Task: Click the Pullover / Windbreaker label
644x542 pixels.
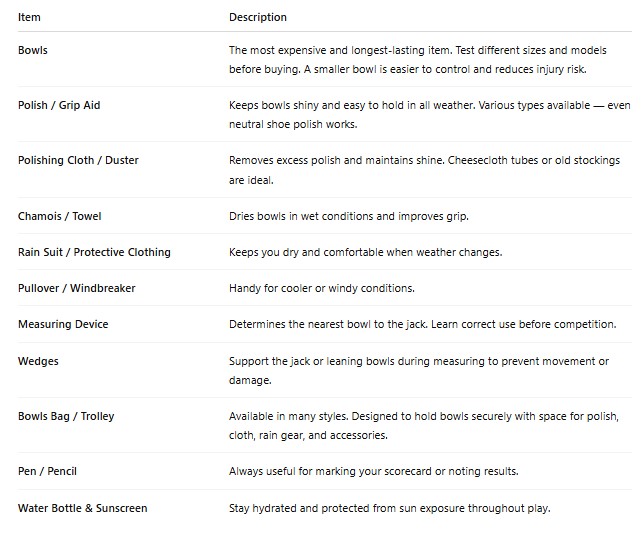Action: coord(76,288)
